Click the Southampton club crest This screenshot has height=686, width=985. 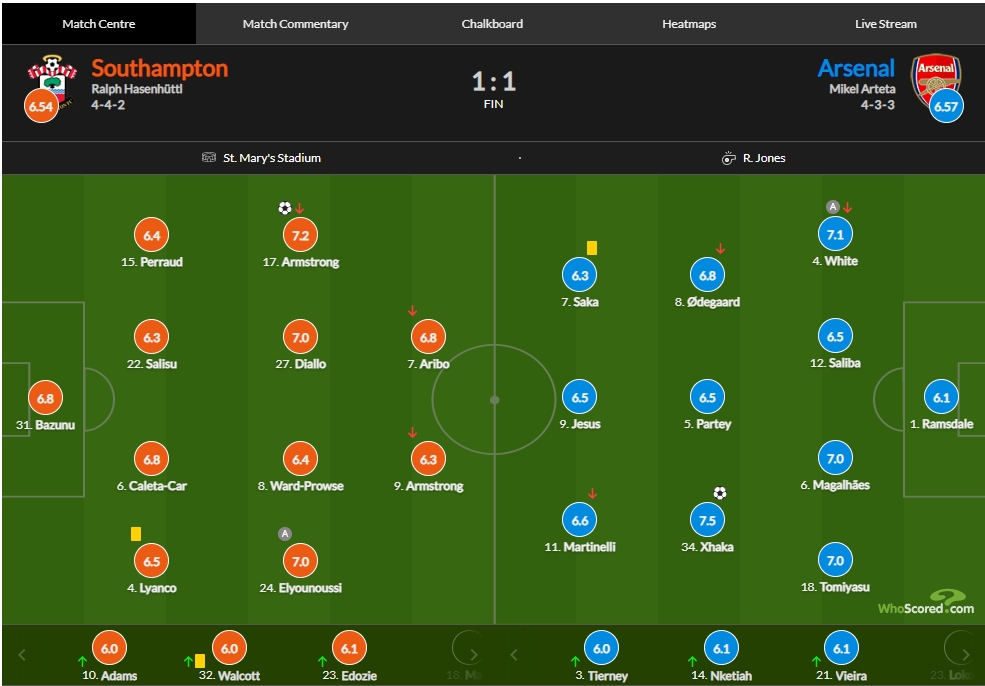[52, 82]
